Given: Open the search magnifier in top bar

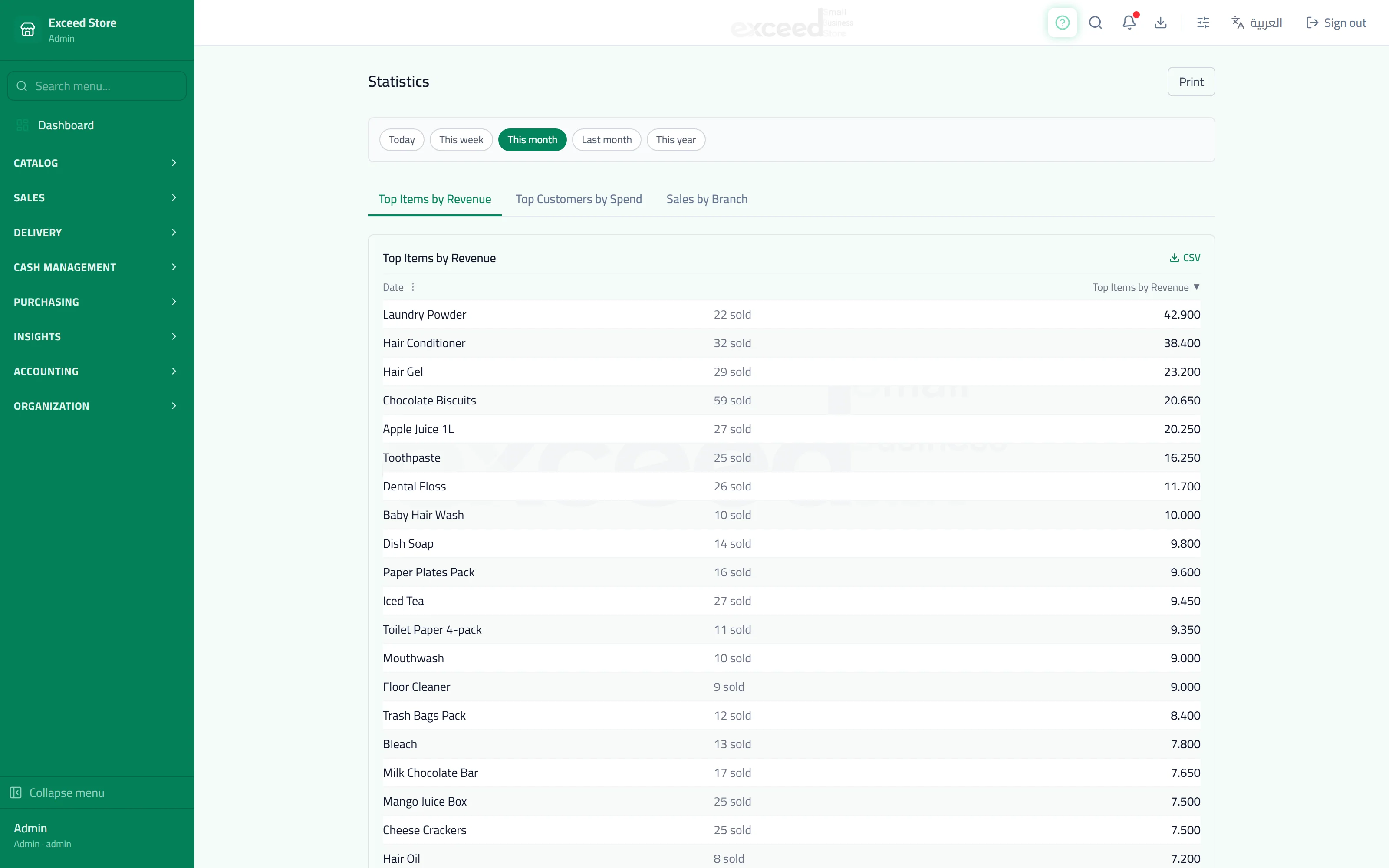Looking at the screenshot, I should [x=1095, y=23].
